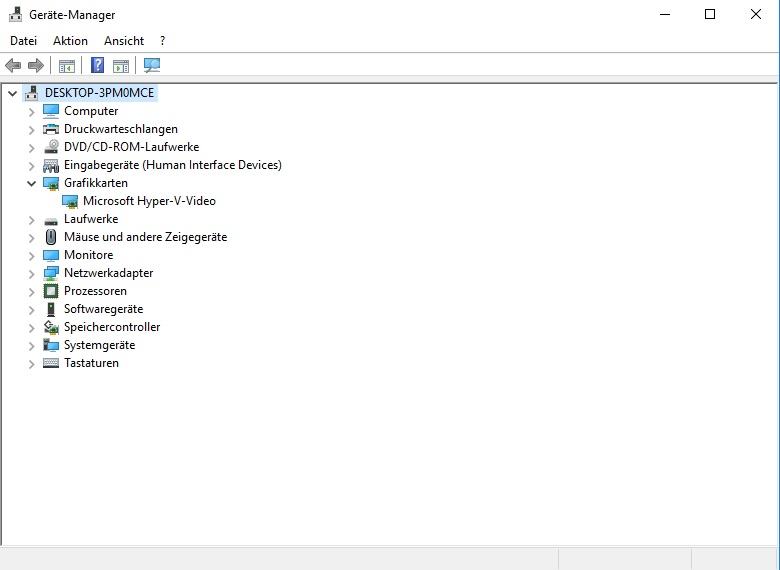The image size is (780, 570).
Task: Click the Computer category icon
Action: 51,111
